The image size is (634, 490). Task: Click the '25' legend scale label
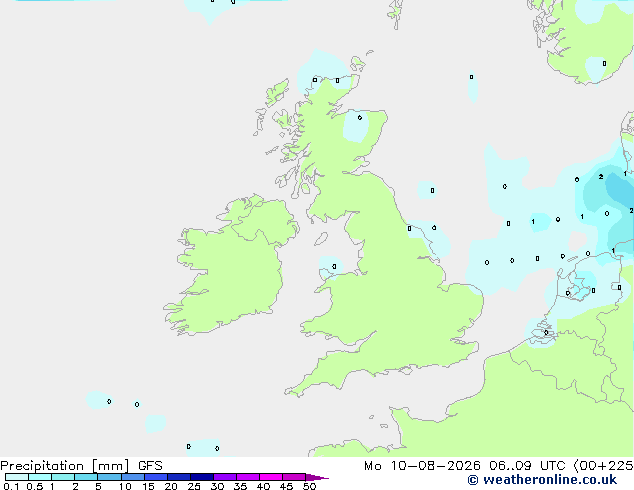coord(194,486)
